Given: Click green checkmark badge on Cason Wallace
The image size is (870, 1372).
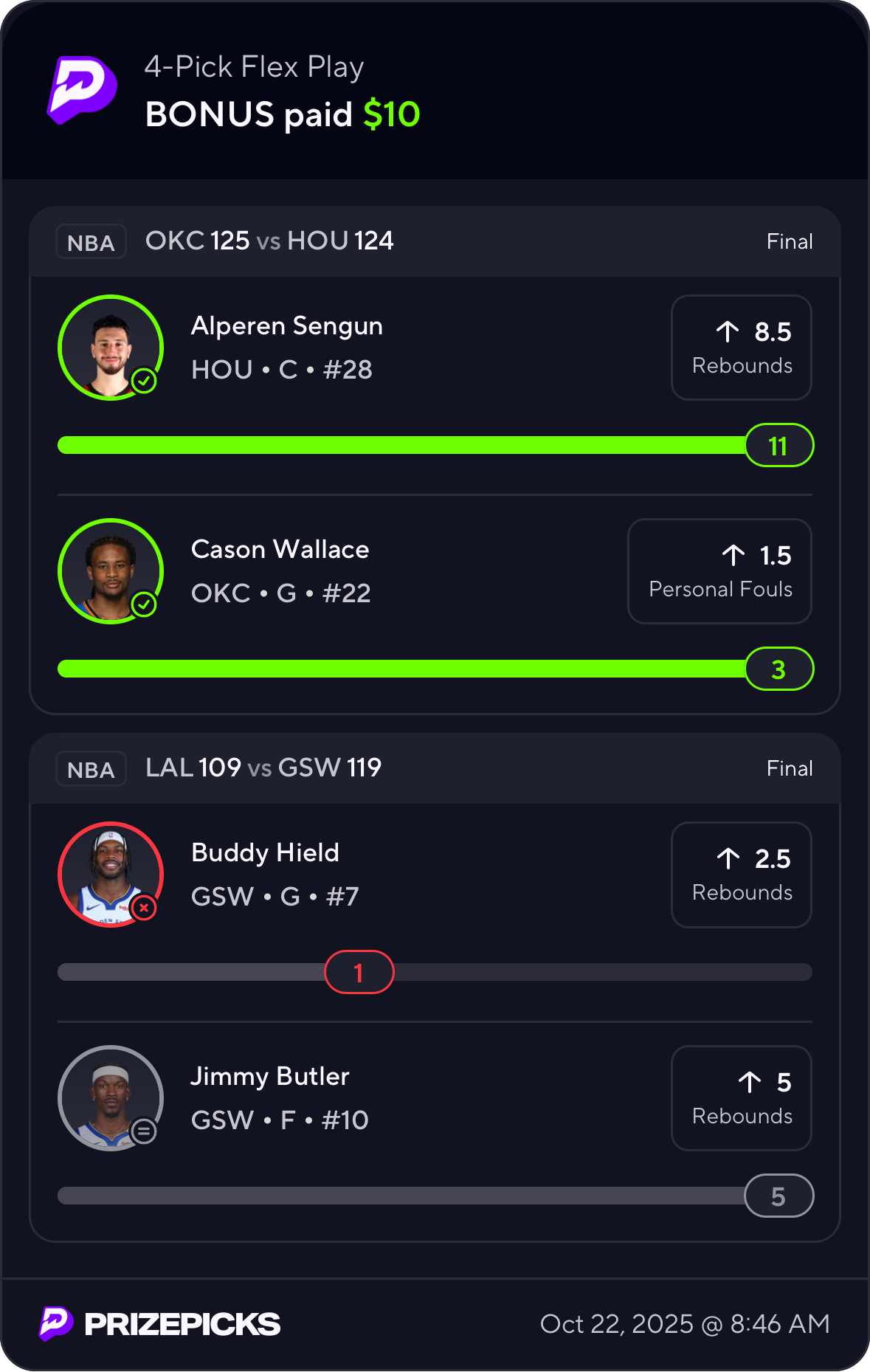Looking at the screenshot, I should point(144,605).
